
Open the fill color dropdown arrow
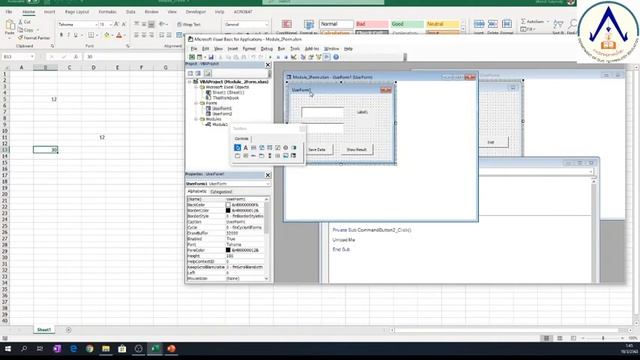pyautogui.click(x=112, y=36)
